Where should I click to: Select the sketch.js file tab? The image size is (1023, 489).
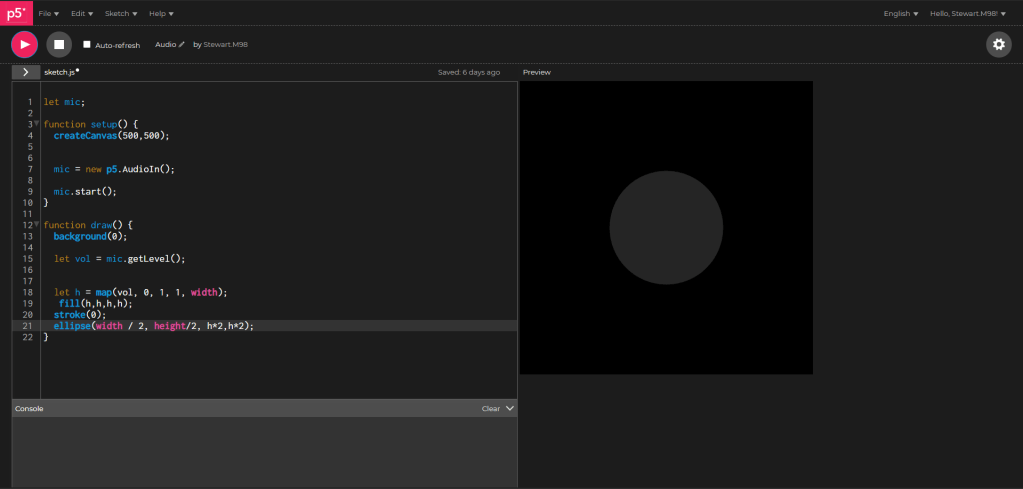pyautogui.click(x=61, y=72)
